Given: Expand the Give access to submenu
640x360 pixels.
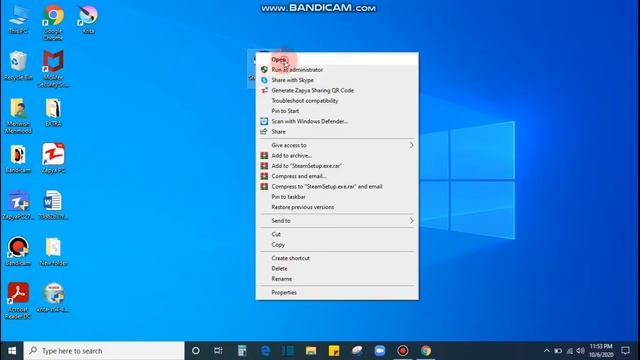Looking at the screenshot, I should click(337, 145).
